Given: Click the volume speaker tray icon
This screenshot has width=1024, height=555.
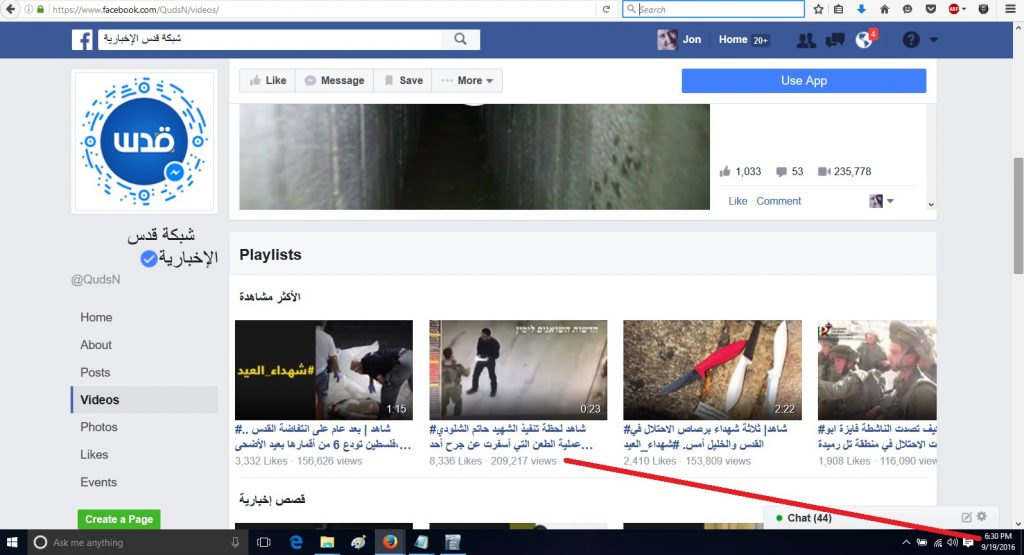Looking at the screenshot, I should tap(952, 542).
